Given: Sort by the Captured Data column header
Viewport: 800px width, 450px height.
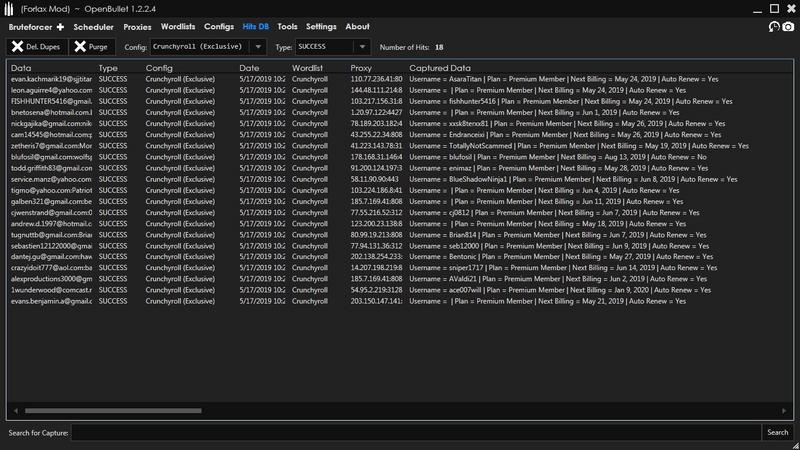Looking at the screenshot, I should 440,68.
